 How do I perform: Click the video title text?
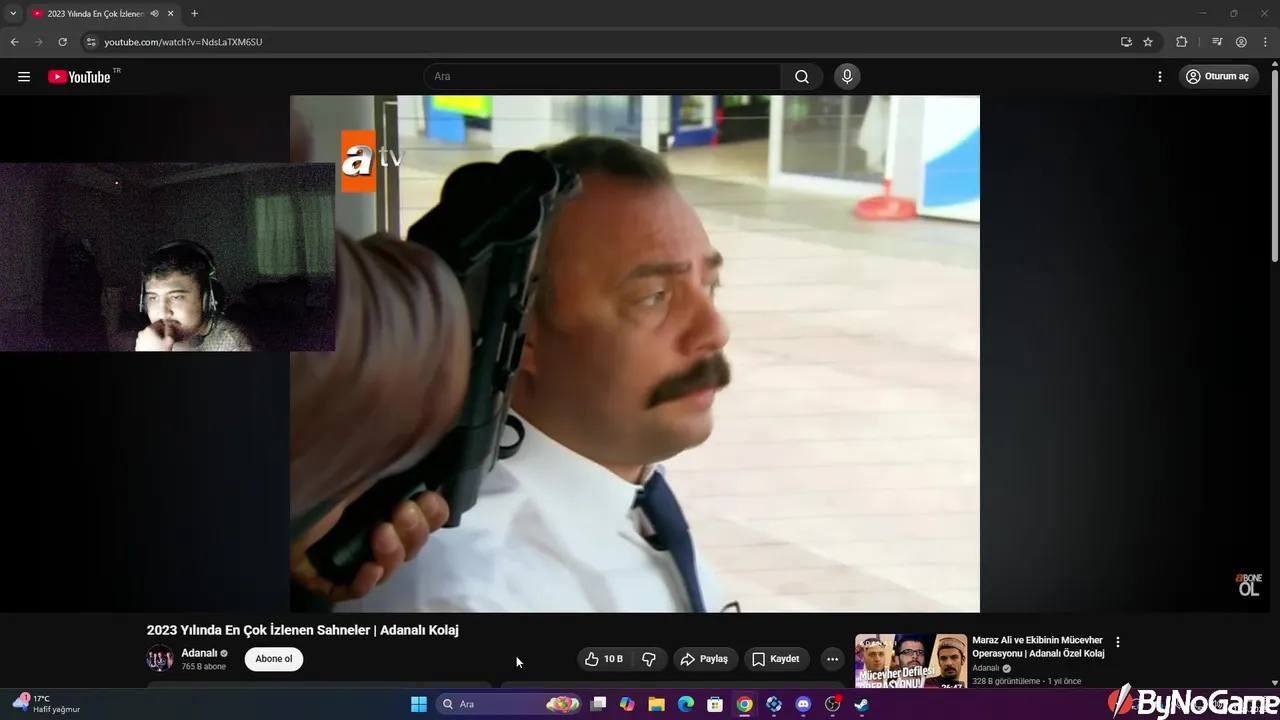[x=303, y=630]
